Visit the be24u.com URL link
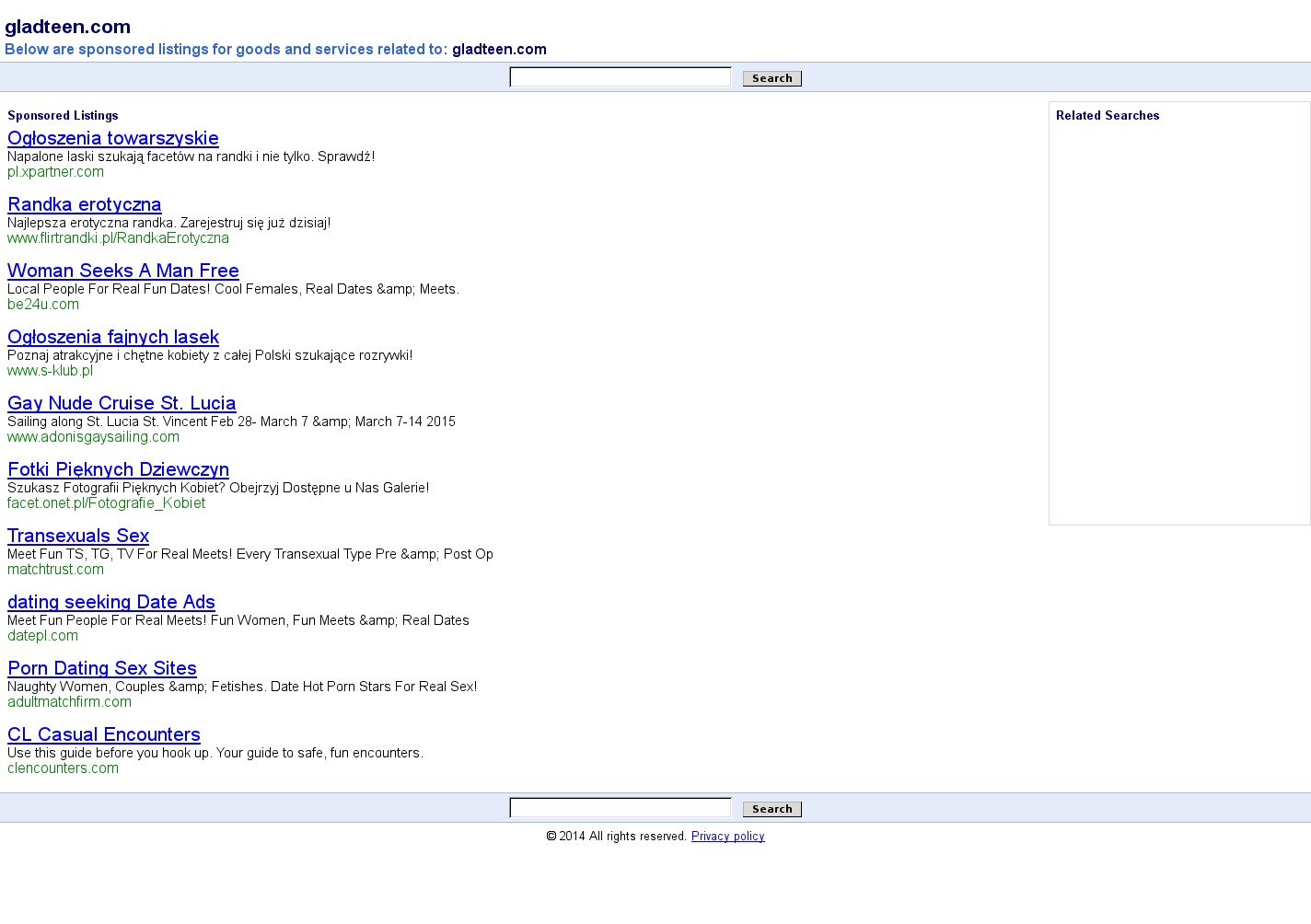The width and height of the screenshot is (1311, 924). [x=43, y=305]
